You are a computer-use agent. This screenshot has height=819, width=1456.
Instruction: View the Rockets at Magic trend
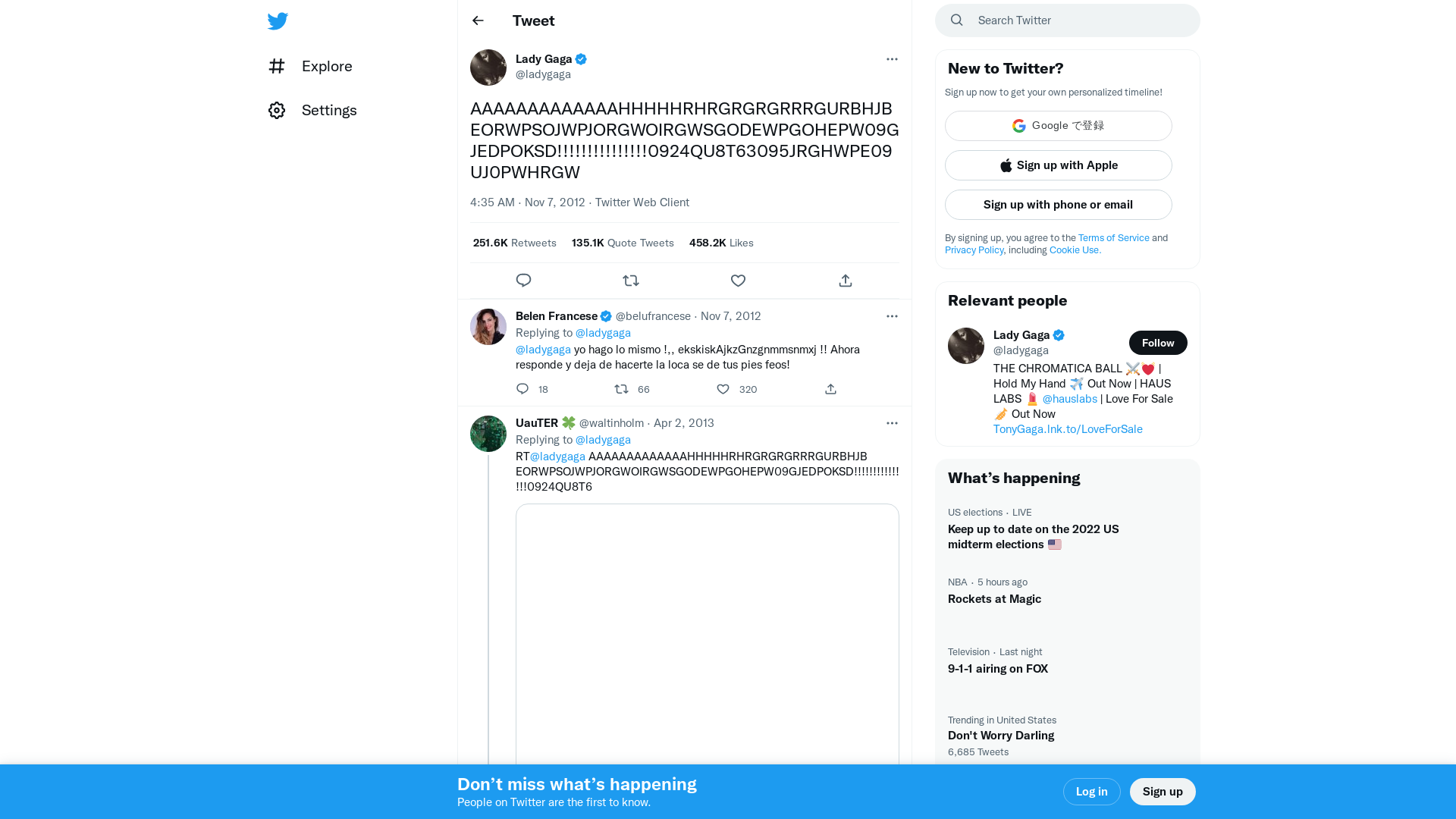click(x=994, y=598)
